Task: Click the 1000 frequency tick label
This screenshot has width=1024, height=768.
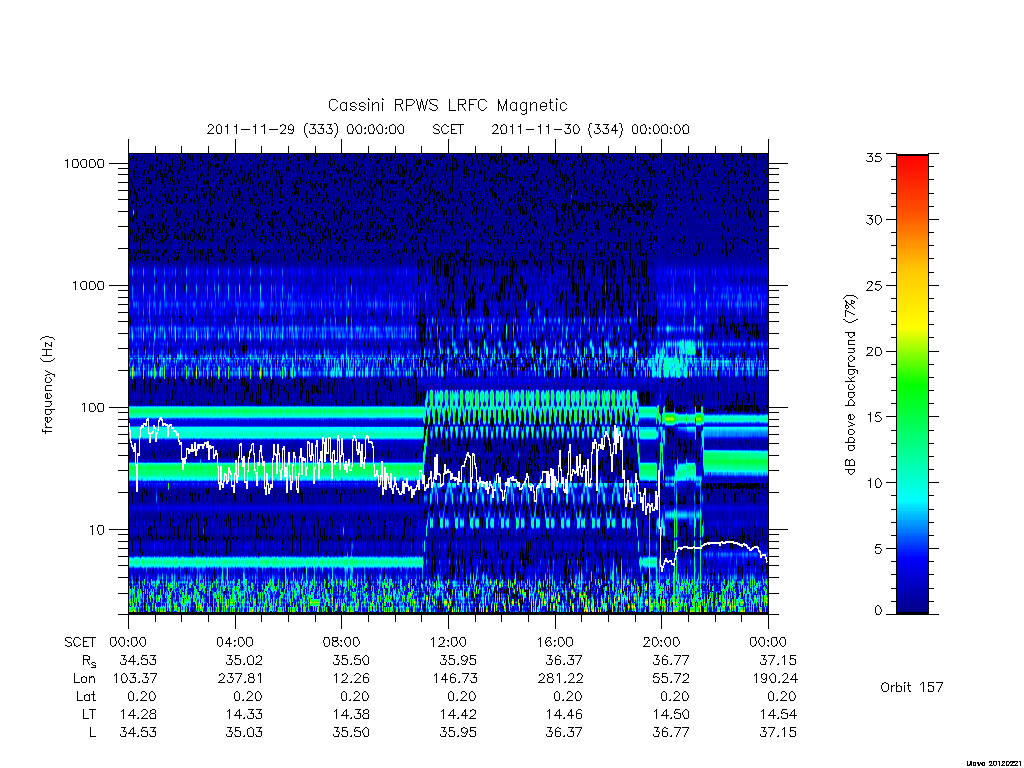Action: tap(88, 286)
